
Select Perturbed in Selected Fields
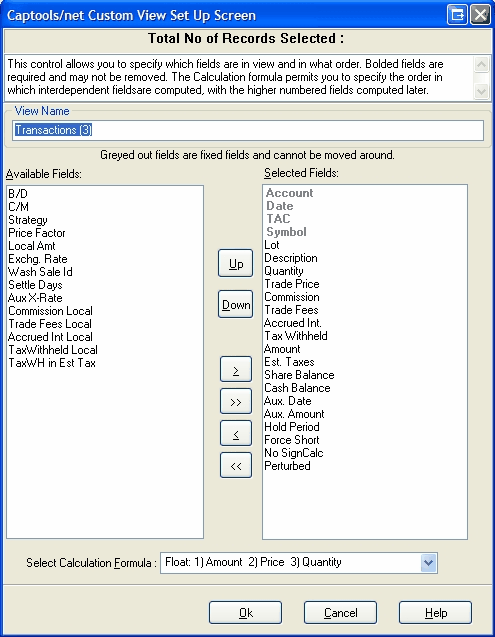click(x=287, y=466)
